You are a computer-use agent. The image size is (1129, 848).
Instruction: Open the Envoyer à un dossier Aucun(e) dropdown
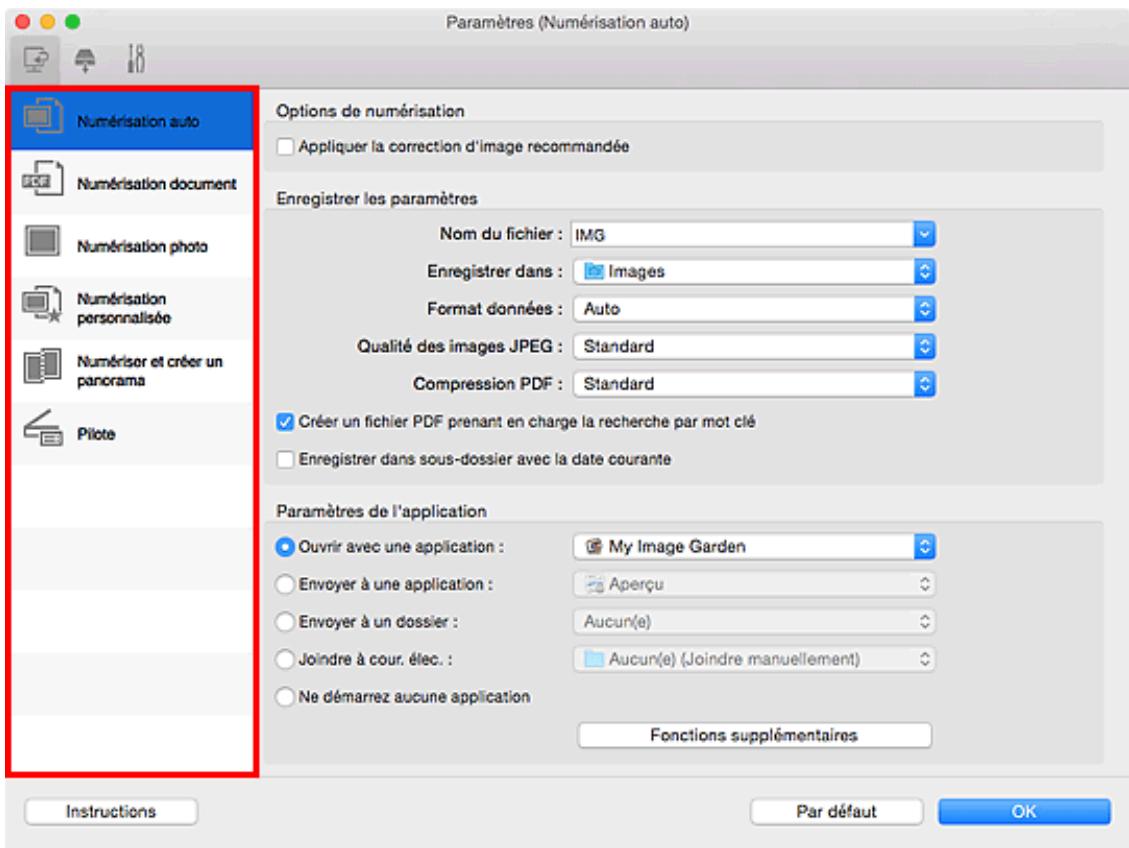(754, 621)
